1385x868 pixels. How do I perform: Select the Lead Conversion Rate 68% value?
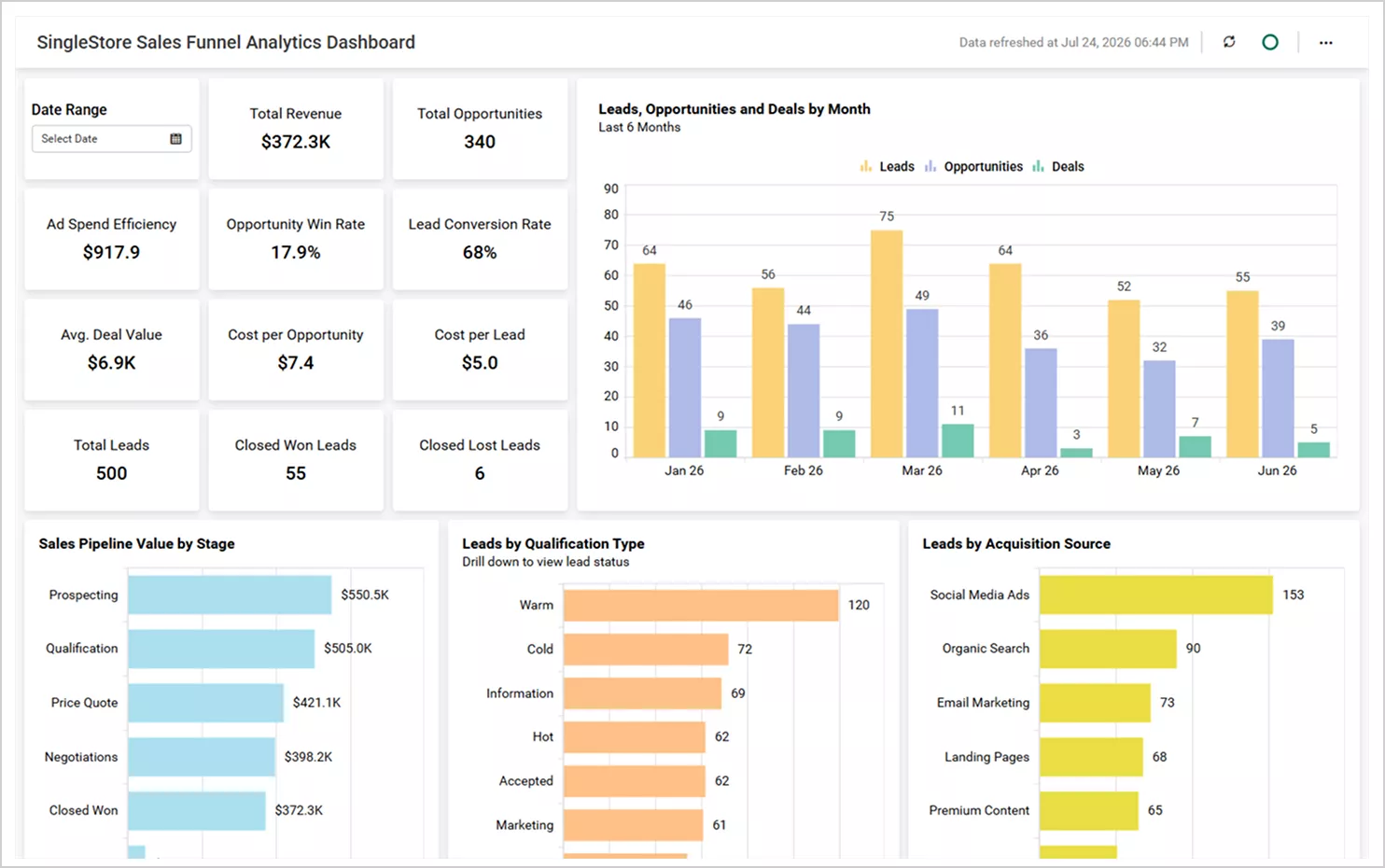point(480,252)
